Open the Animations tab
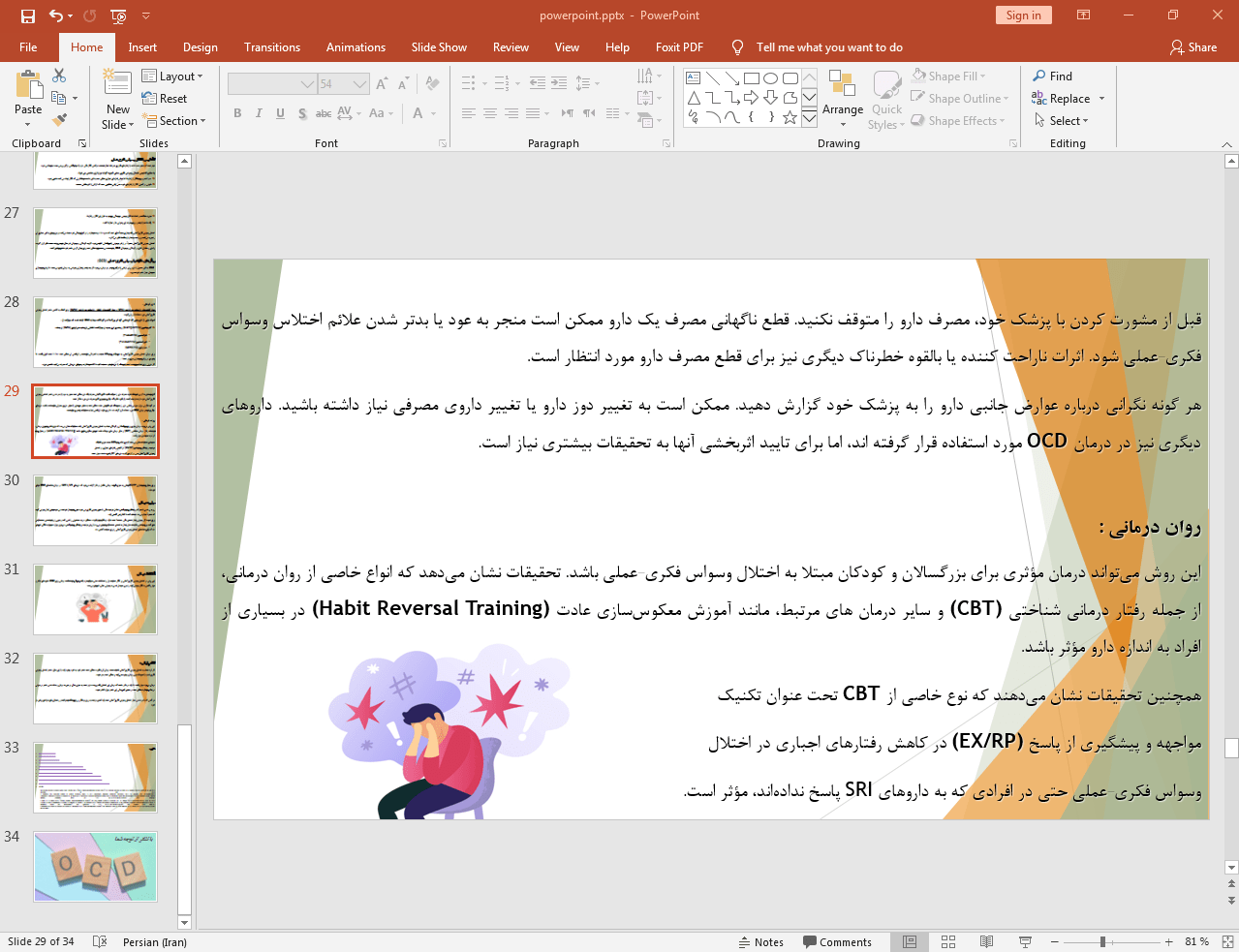Viewport: 1239px width, 952px height. coord(356,47)
